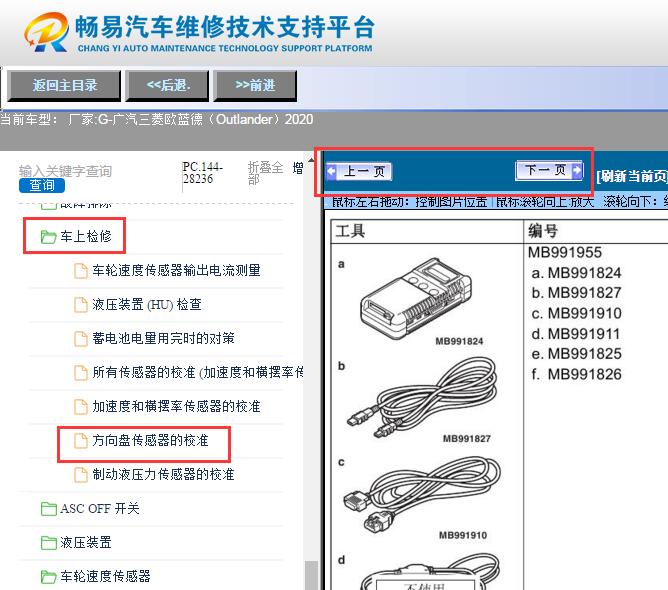Go back with <<后退 button
Image resolution: width=668 pixels, height=590 pixels.
tap(167, 86)
